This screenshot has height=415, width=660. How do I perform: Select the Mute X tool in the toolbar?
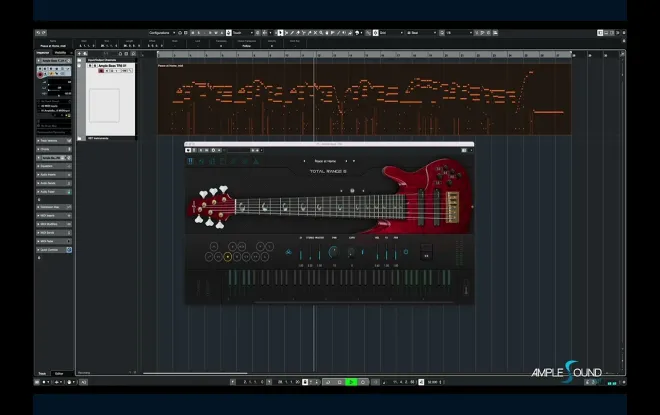(315, 32)
